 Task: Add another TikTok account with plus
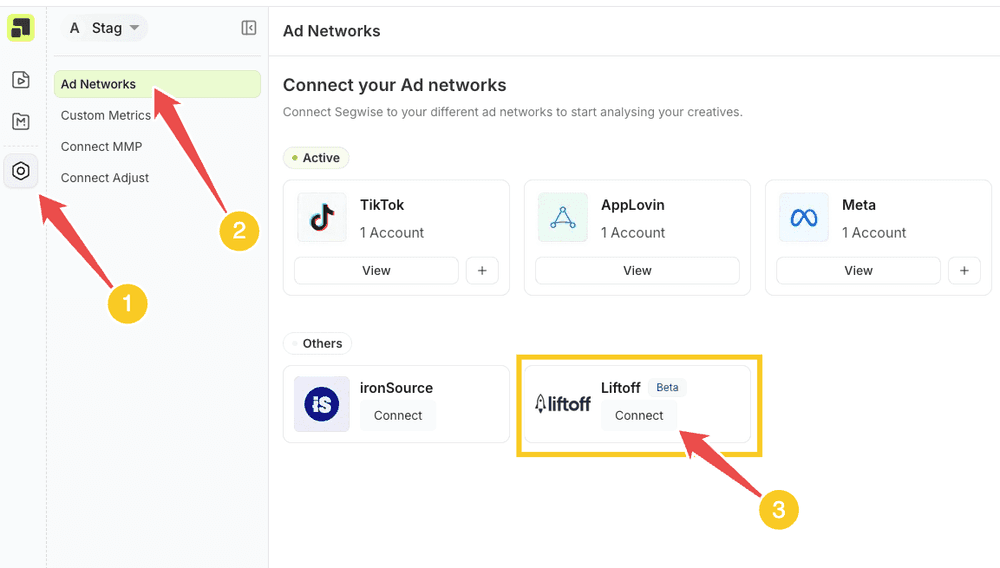482,270
